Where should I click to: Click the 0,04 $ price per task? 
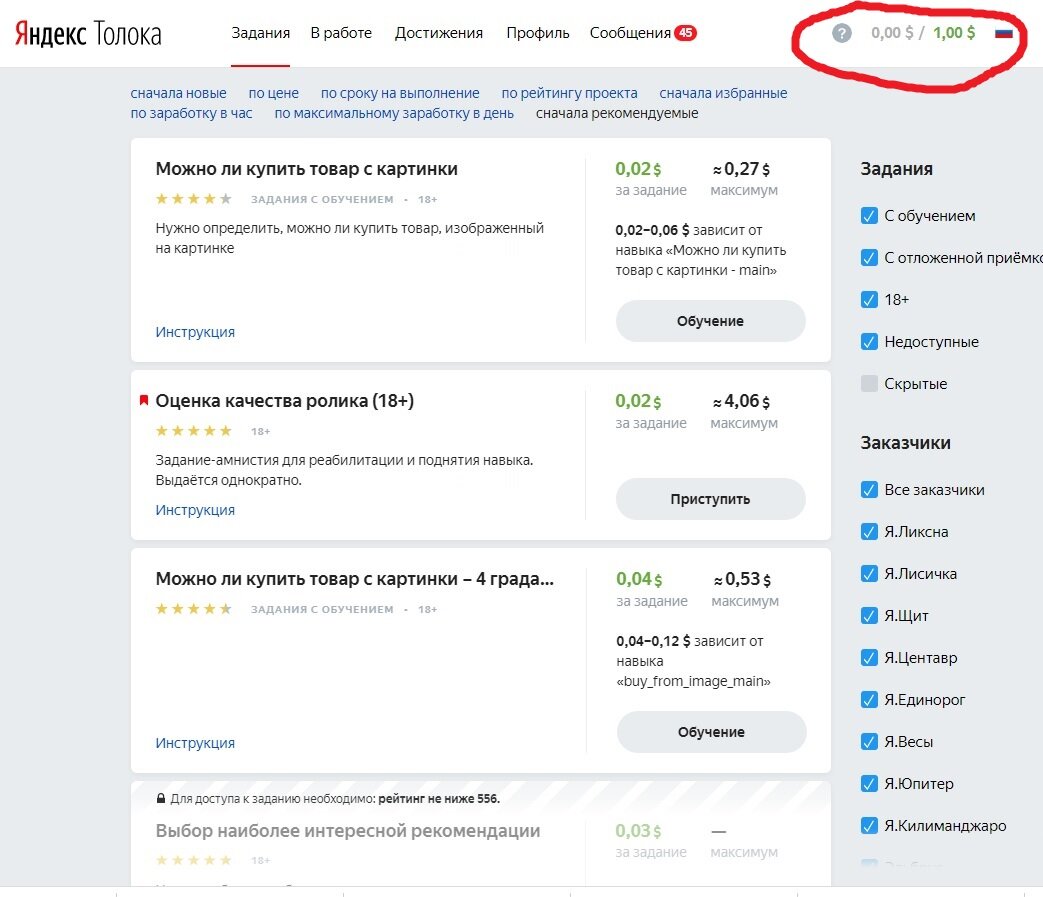[x=639, y=579]
